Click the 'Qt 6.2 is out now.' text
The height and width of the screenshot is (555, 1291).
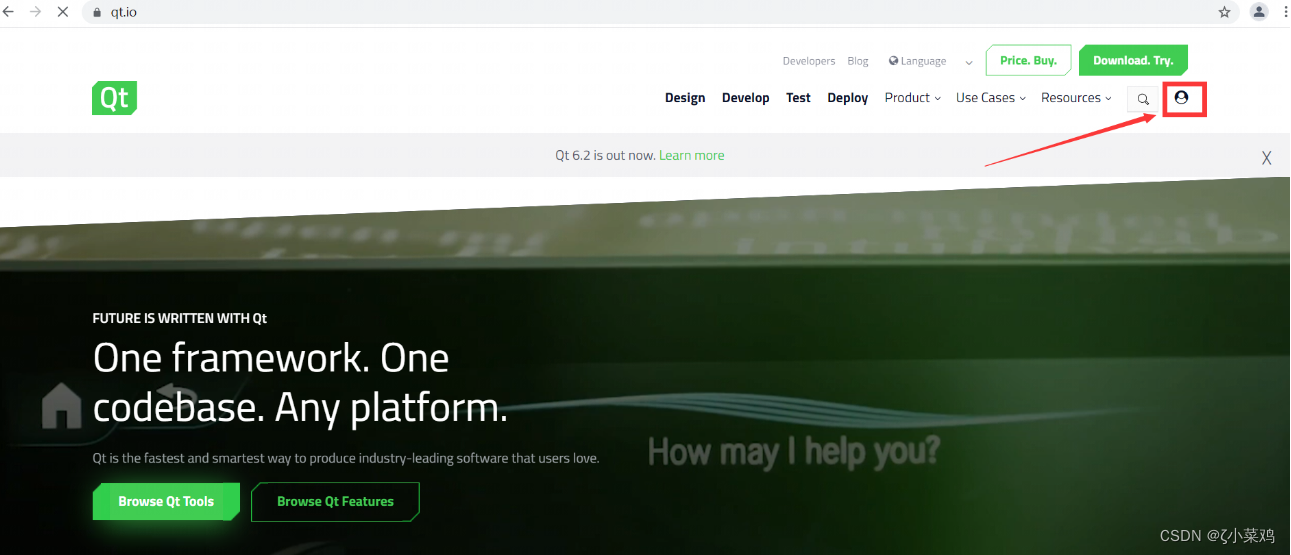tap(605, 155)
